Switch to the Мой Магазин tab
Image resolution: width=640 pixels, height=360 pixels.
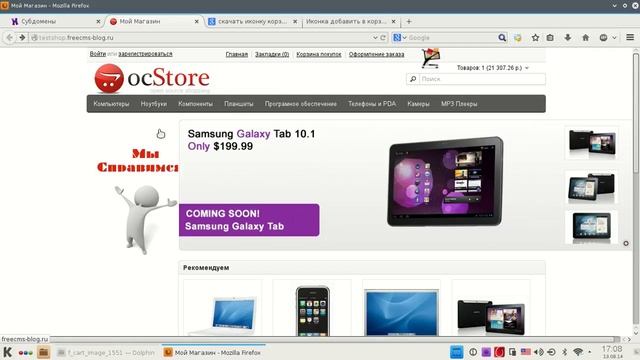[153, 21]
